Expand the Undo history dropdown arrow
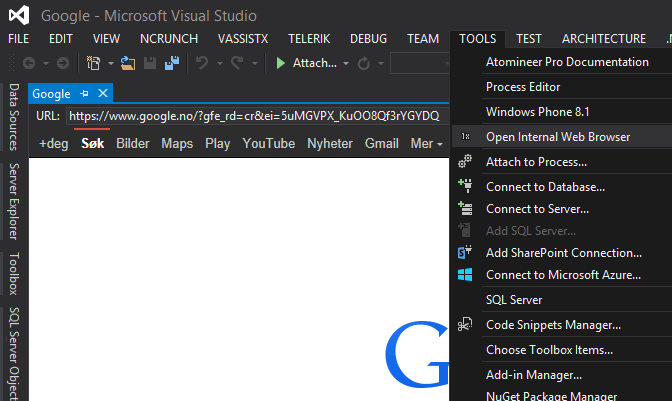 [x=219, y=63]
